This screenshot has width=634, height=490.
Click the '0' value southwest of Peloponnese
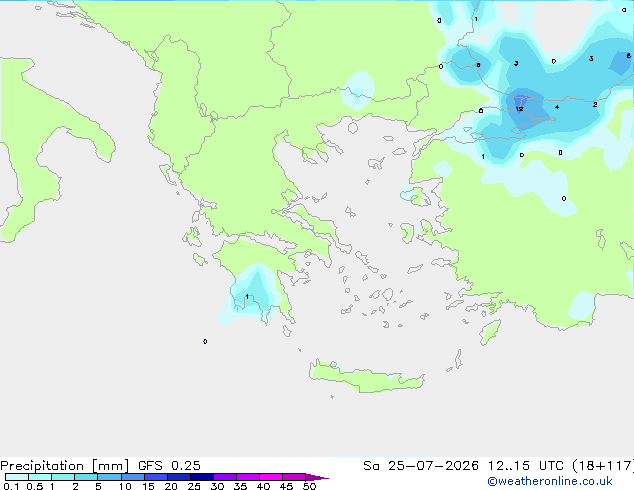pos(205,342)
